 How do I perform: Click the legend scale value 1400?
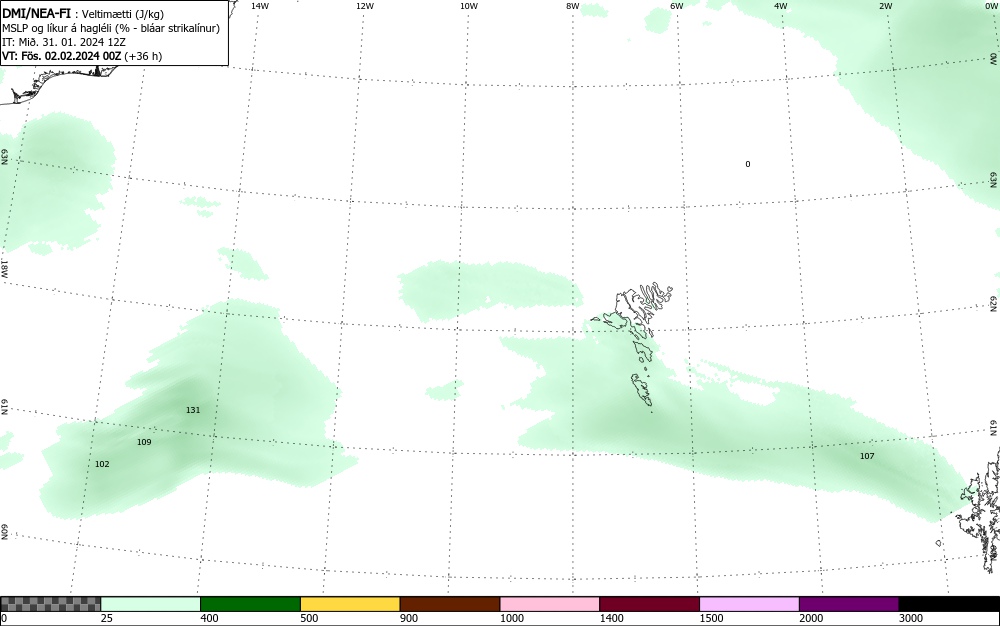612,618
